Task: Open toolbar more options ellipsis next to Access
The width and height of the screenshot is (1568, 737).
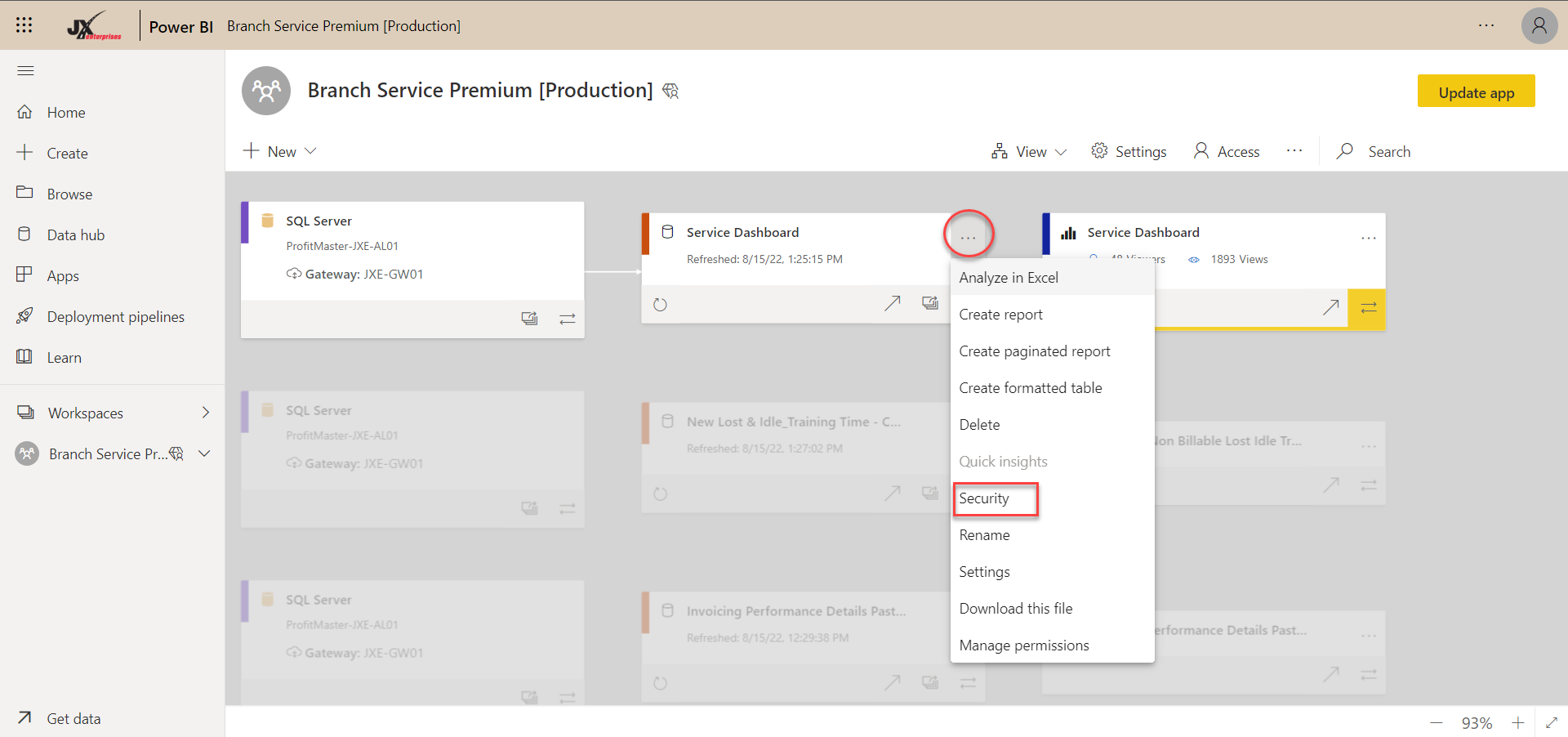Action: 1294,151
